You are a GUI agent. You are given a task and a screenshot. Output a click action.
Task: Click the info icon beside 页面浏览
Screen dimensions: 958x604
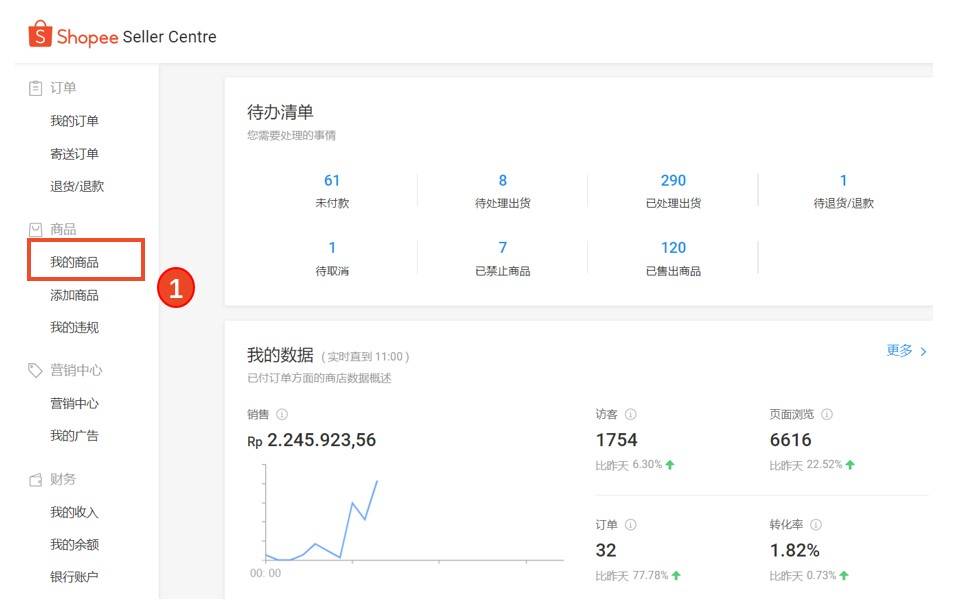pos(827,415)
